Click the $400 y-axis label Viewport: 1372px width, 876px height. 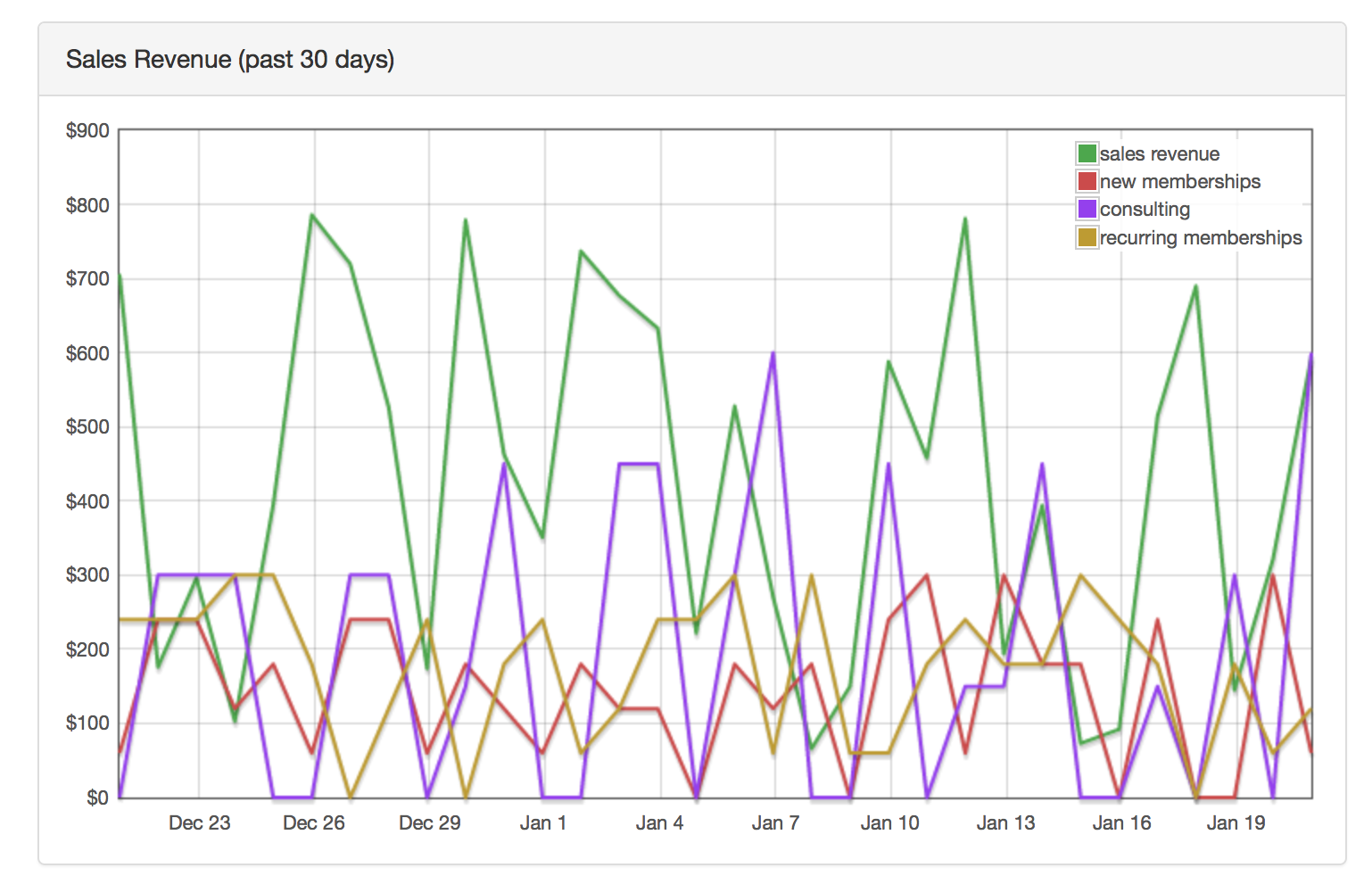coord(87,501)
